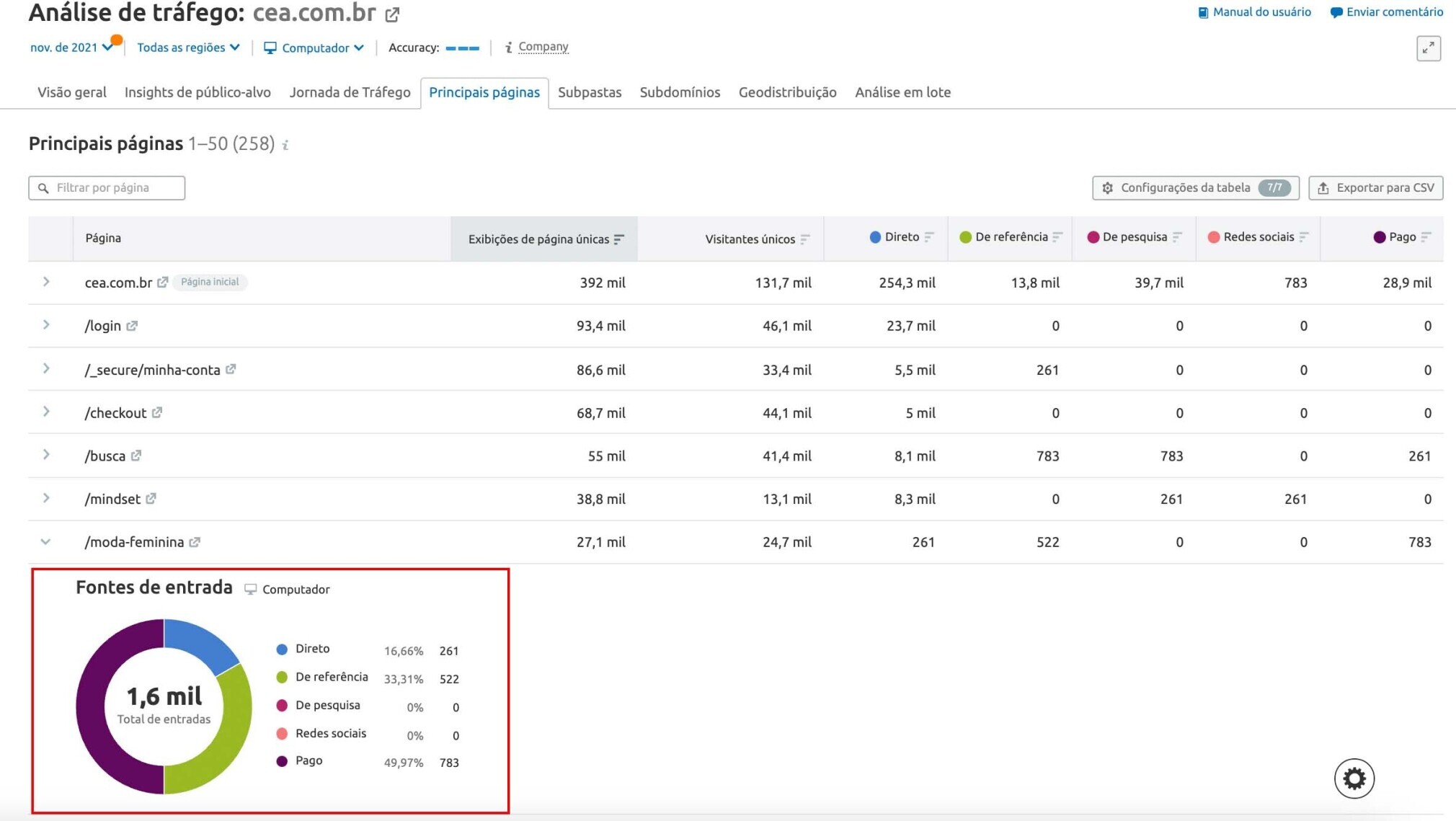The height and width of the screenshot is (821, 1456).
Task: Sort by Pago column icon
Action: [1426, 236]
